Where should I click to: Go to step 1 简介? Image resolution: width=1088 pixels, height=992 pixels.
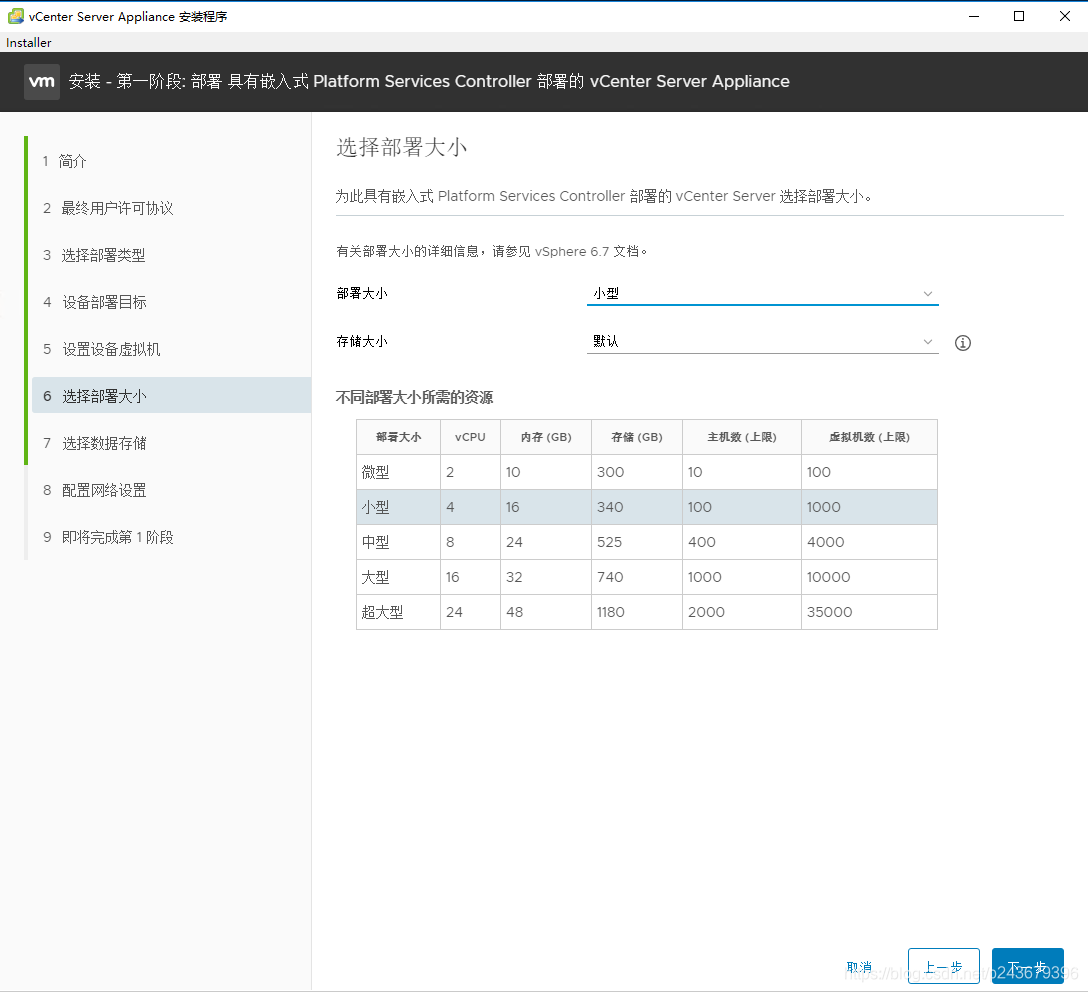pos(64,161)
